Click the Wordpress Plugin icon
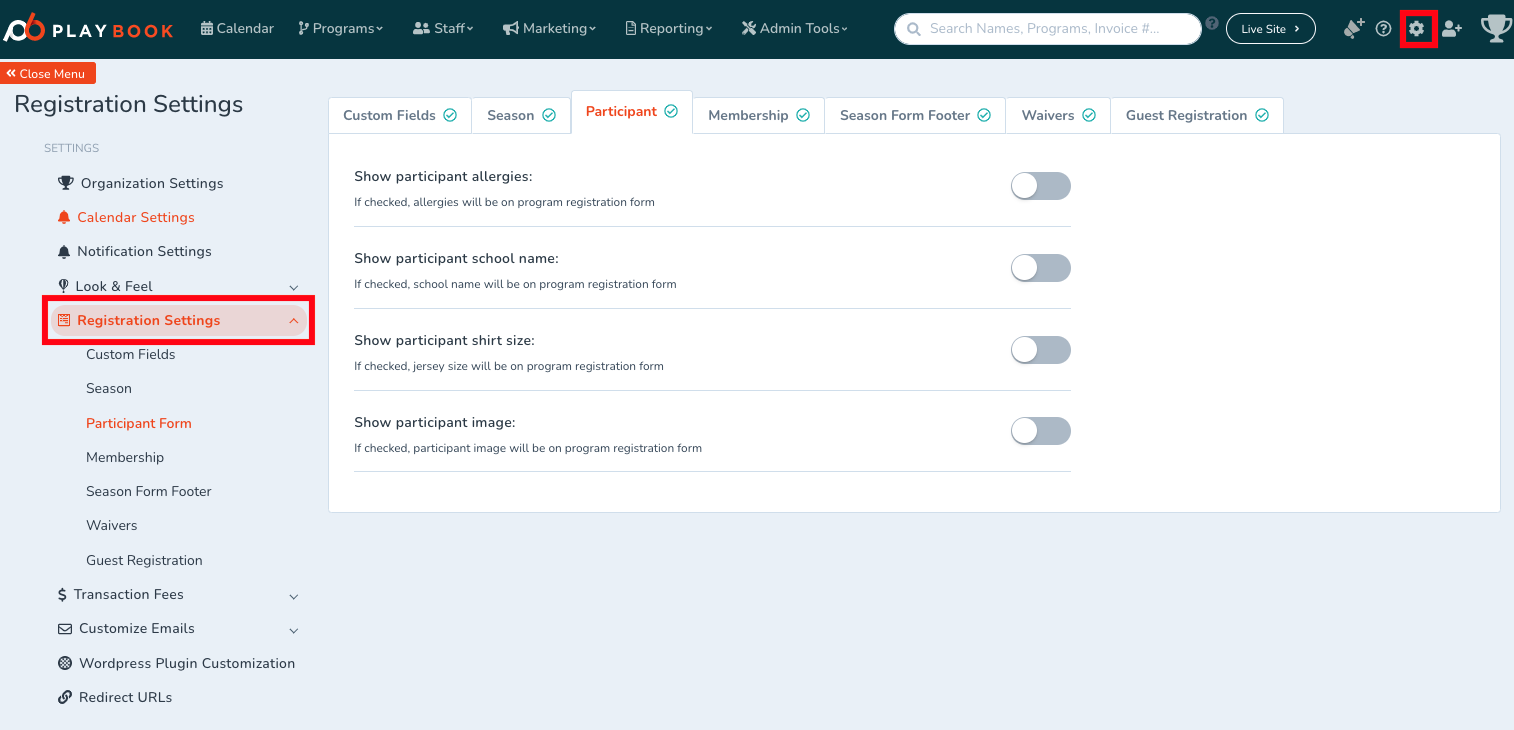 tap(65, 663)
